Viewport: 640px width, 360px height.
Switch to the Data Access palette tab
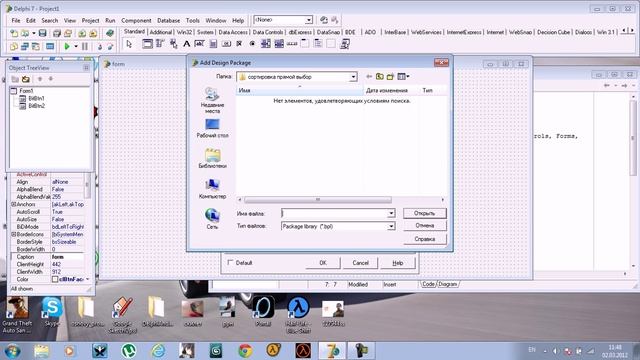coord(233,32)
